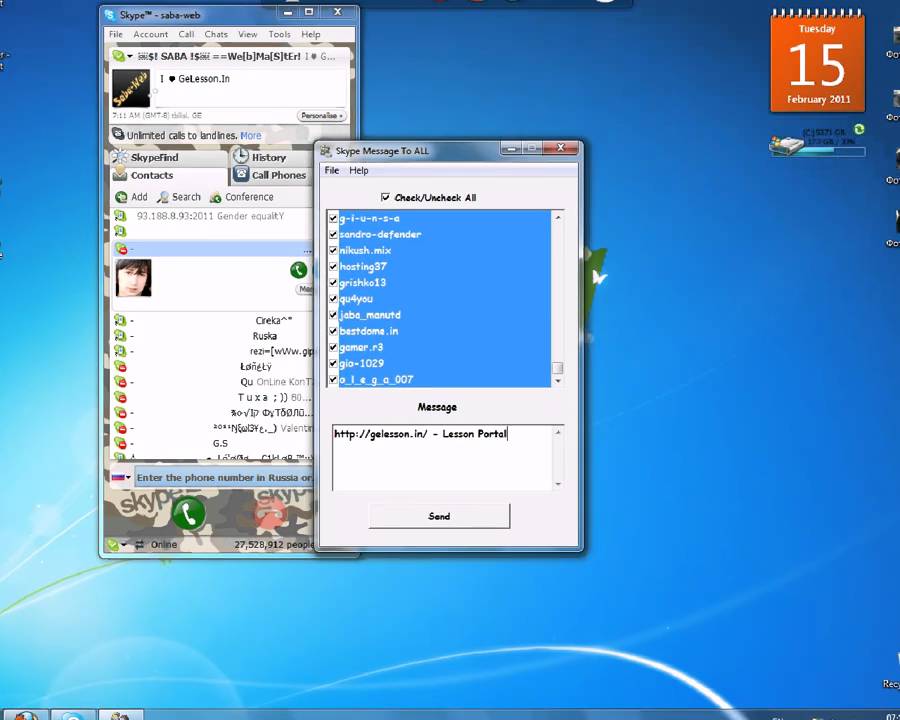Open Help menu in Skype Message To ALL
The width and height of the screenshot is (900, 720).
(359, 171)
